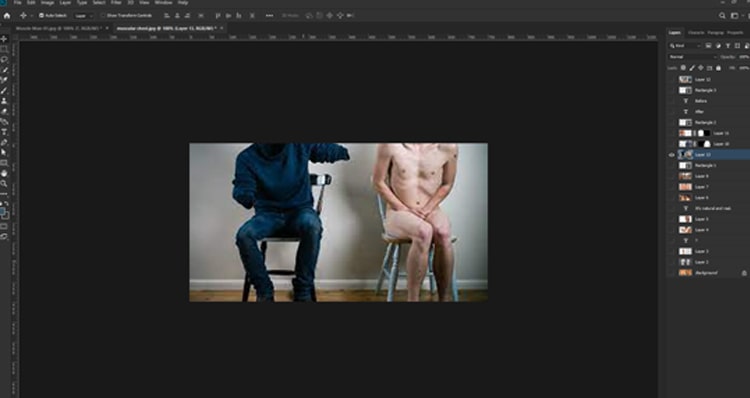The width and height of the screenshot is (750, 398).
Task: Toggle Lock all padlock
Action: point(718,68)
